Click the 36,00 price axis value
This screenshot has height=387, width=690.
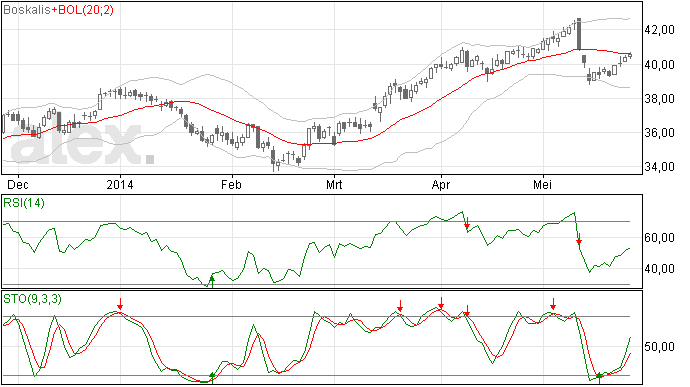coord(659,133)
